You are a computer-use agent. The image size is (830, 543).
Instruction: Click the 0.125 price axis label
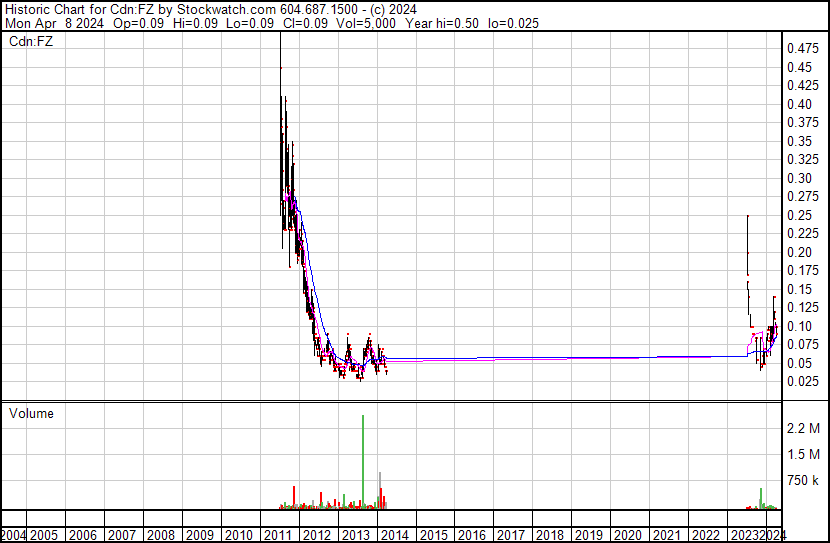(803, 307)
